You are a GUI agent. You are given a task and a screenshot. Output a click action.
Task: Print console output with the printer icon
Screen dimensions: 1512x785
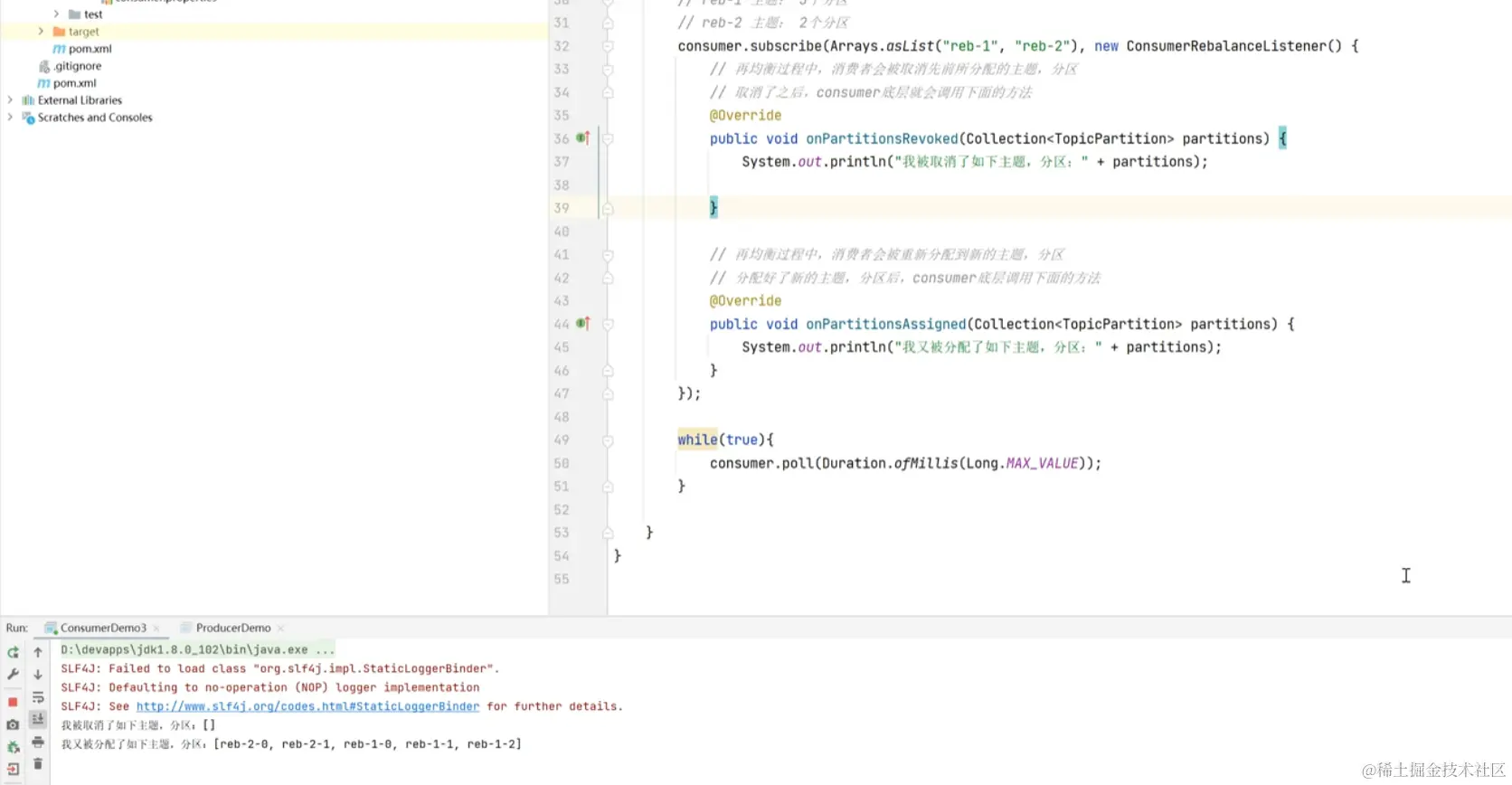[38, 742]
